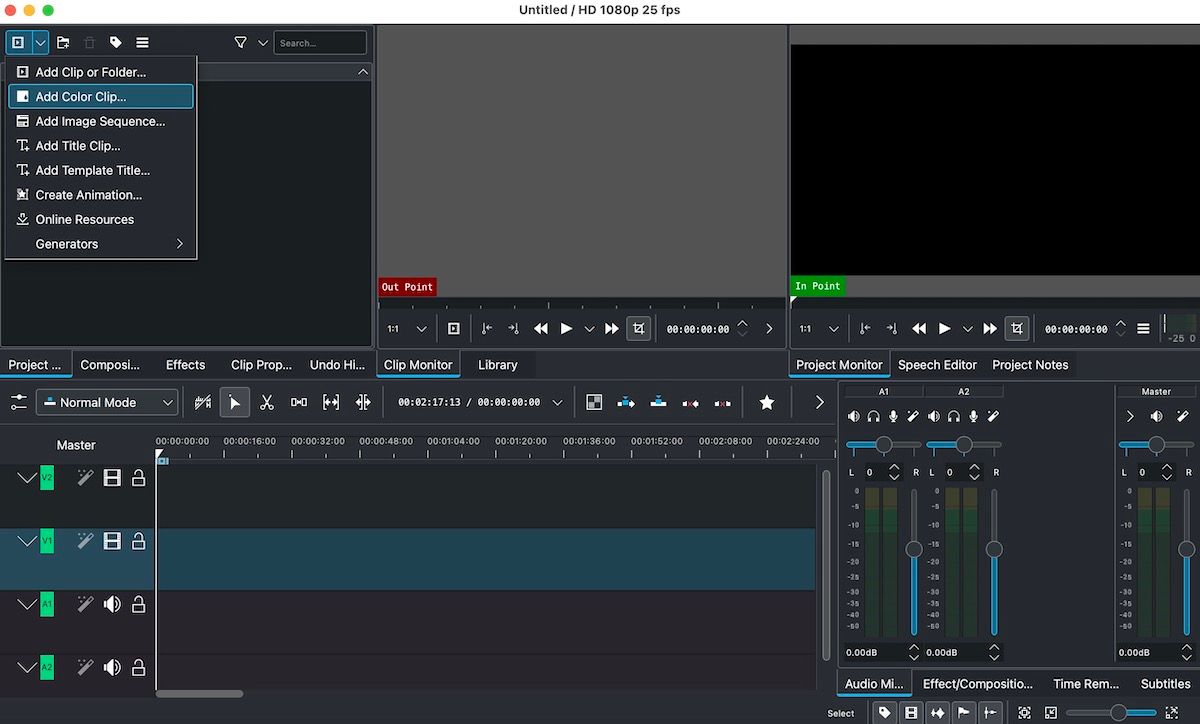
Task: Toggle solo headphones on mixer channel A1
Action: pos(873,416)
